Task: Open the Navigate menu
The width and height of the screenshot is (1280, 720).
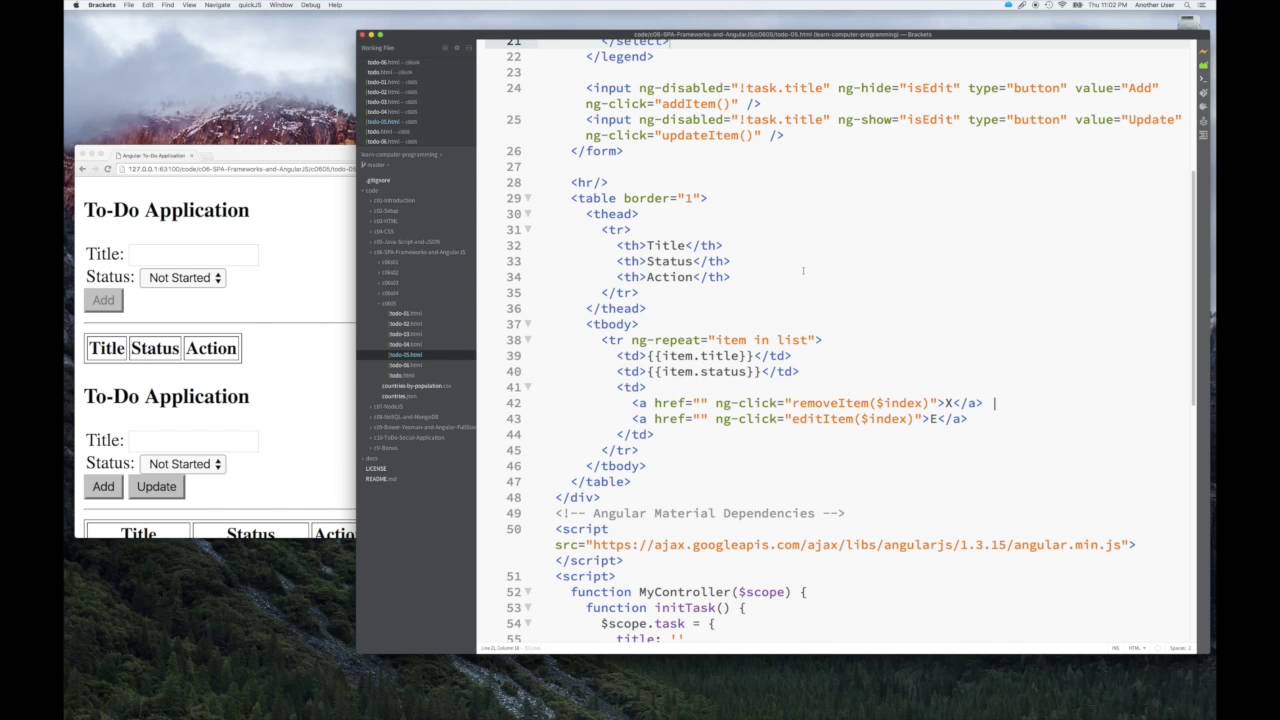Action: [x=217, y=5]
